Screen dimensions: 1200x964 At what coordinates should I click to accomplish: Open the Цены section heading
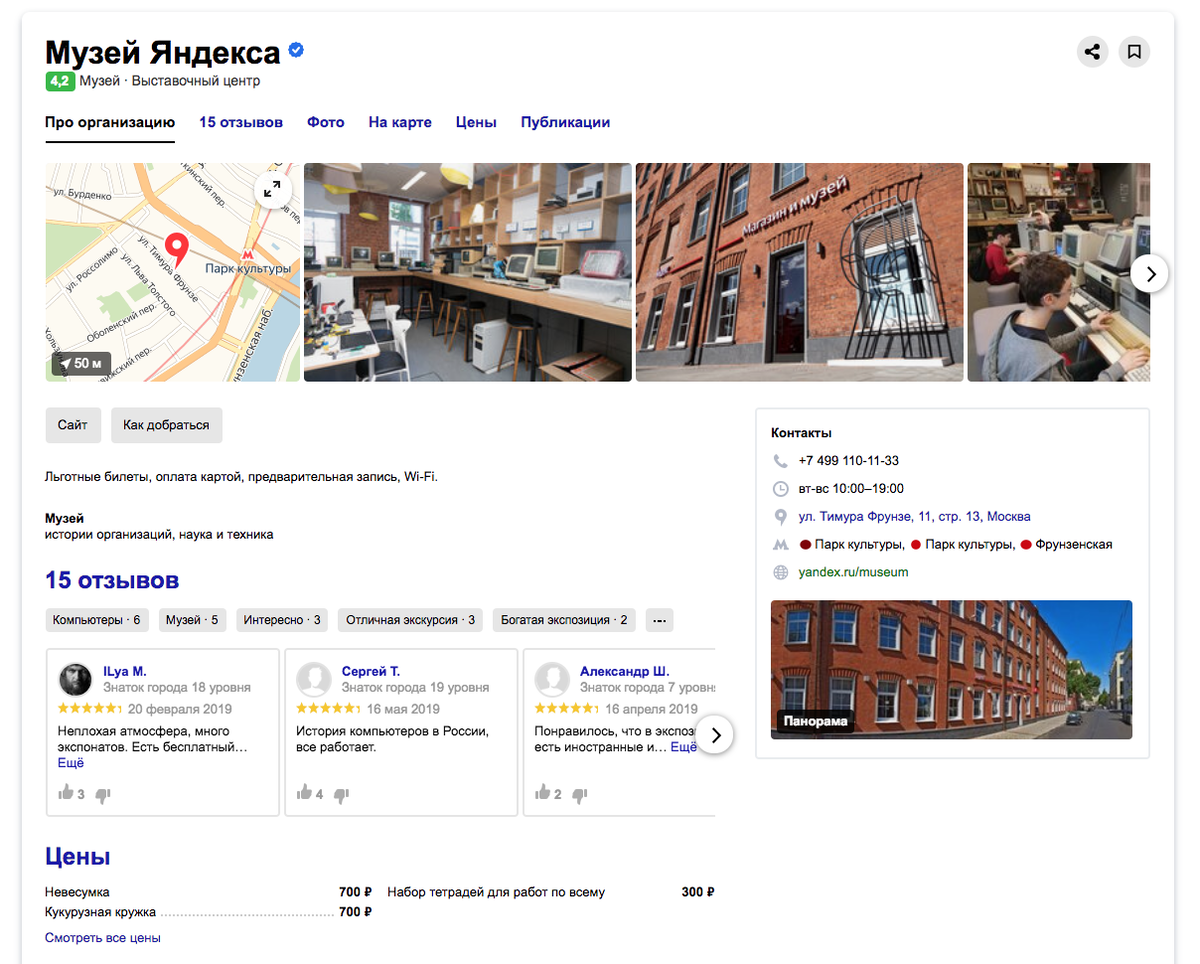[x=77, y=857]
